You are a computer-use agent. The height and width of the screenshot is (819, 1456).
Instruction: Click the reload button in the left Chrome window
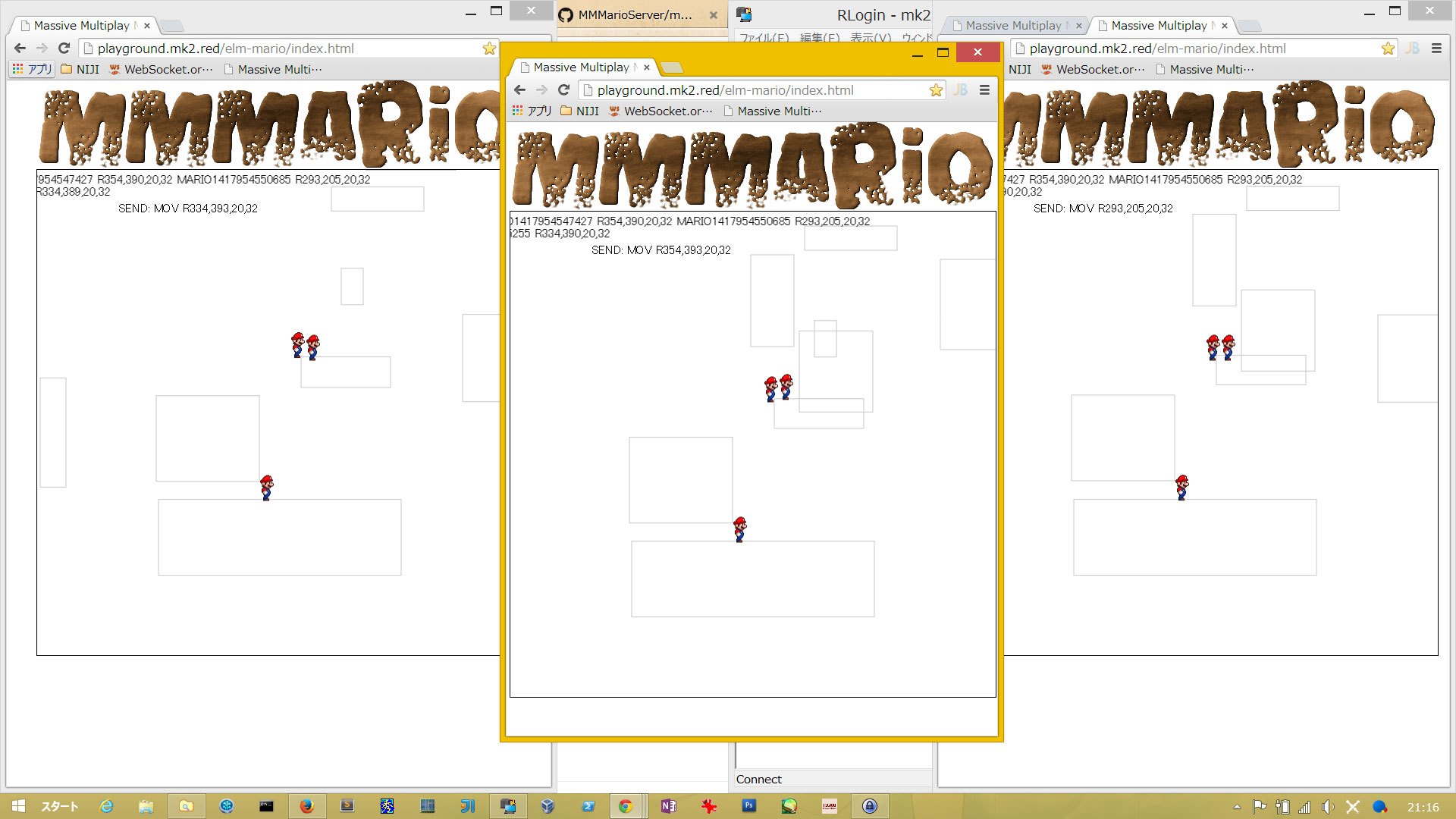click(x=64, y=49)
